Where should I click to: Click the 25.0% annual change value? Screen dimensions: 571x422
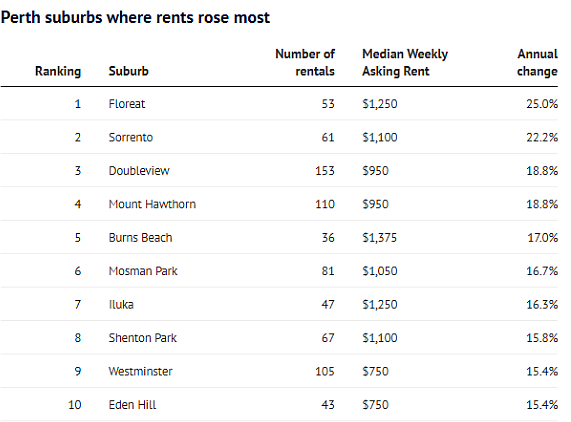click(x=542, y=104)
